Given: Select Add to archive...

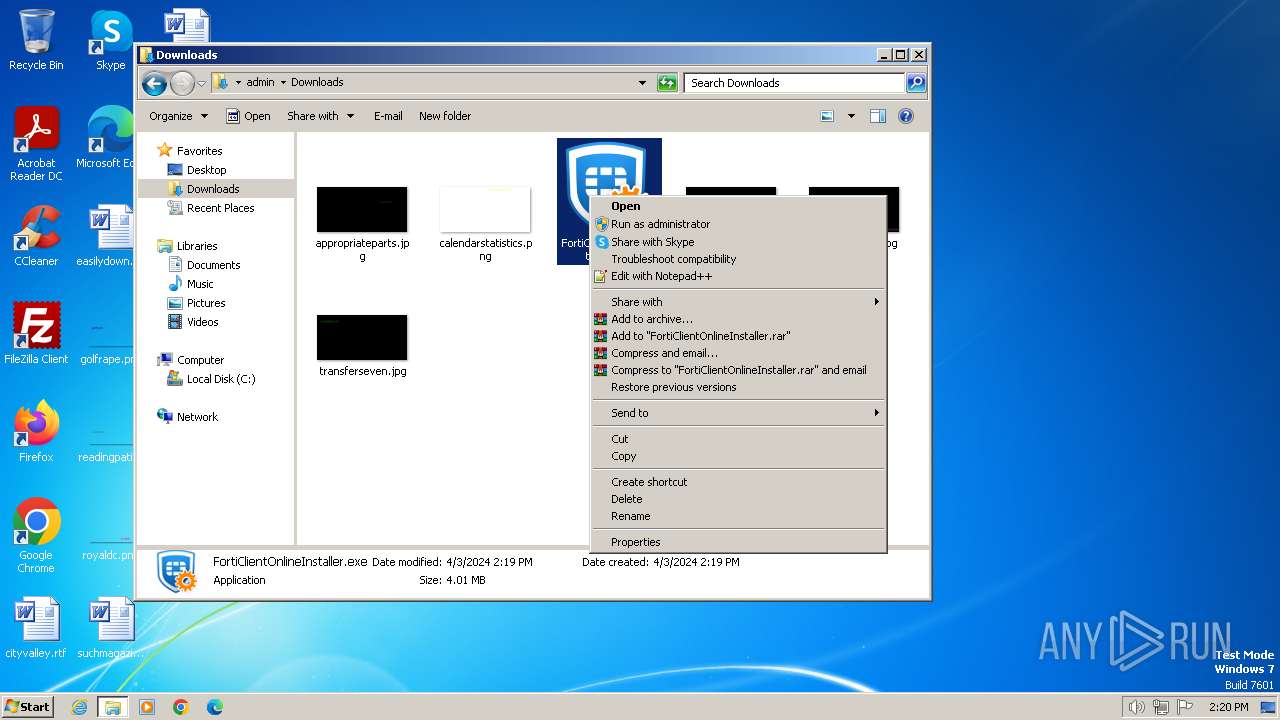Looking at the screenshot, I should [738, 319].
